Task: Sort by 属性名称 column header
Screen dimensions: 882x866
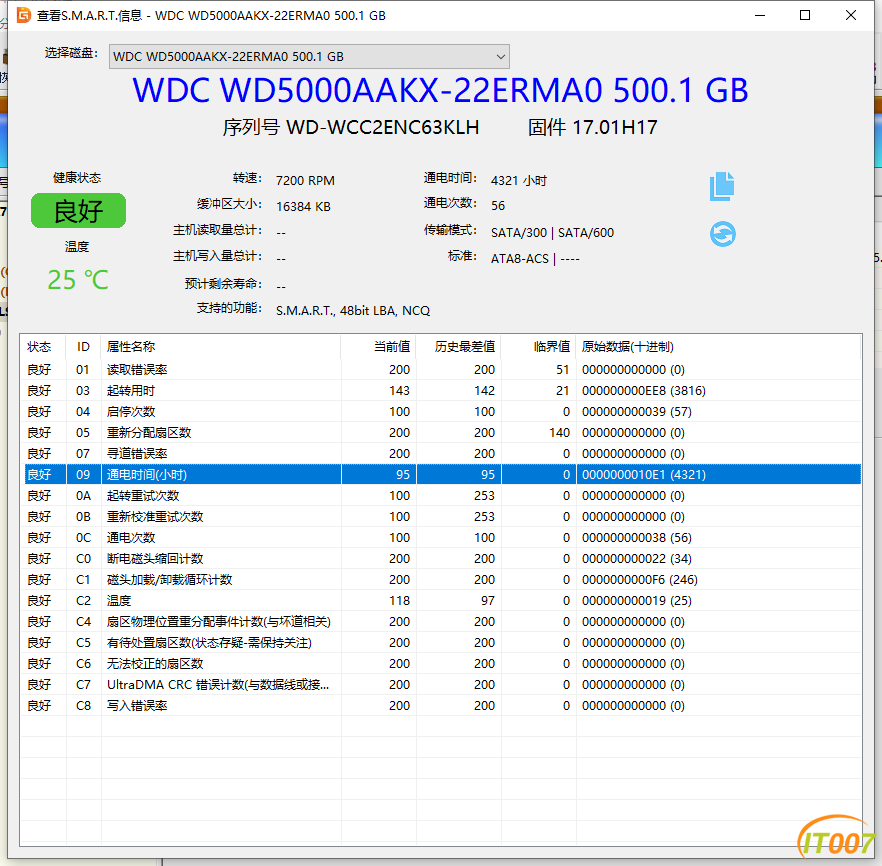Action: (220, 347)
